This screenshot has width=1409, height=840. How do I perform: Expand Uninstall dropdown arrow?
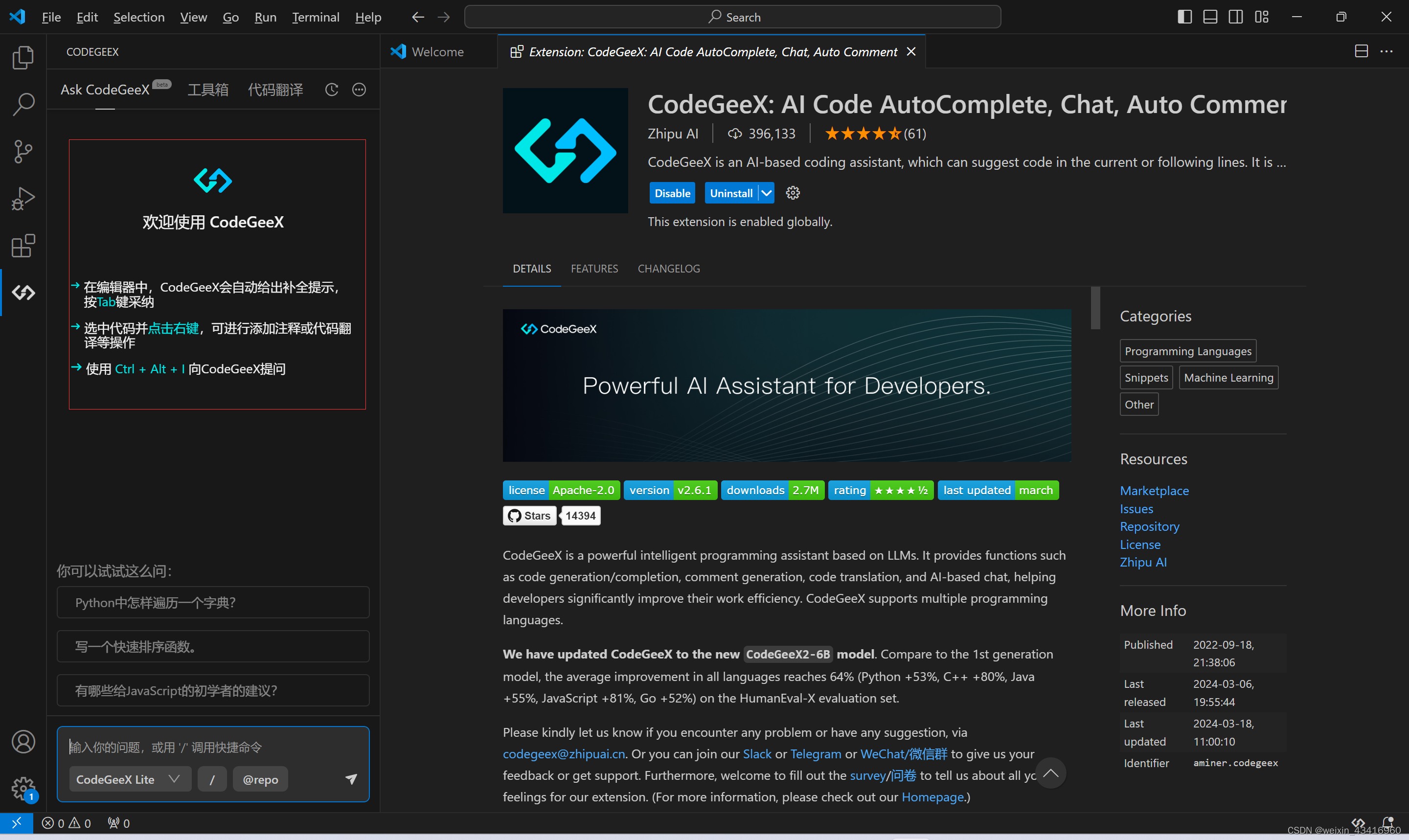pyautogui.click(x=766, y=193)
